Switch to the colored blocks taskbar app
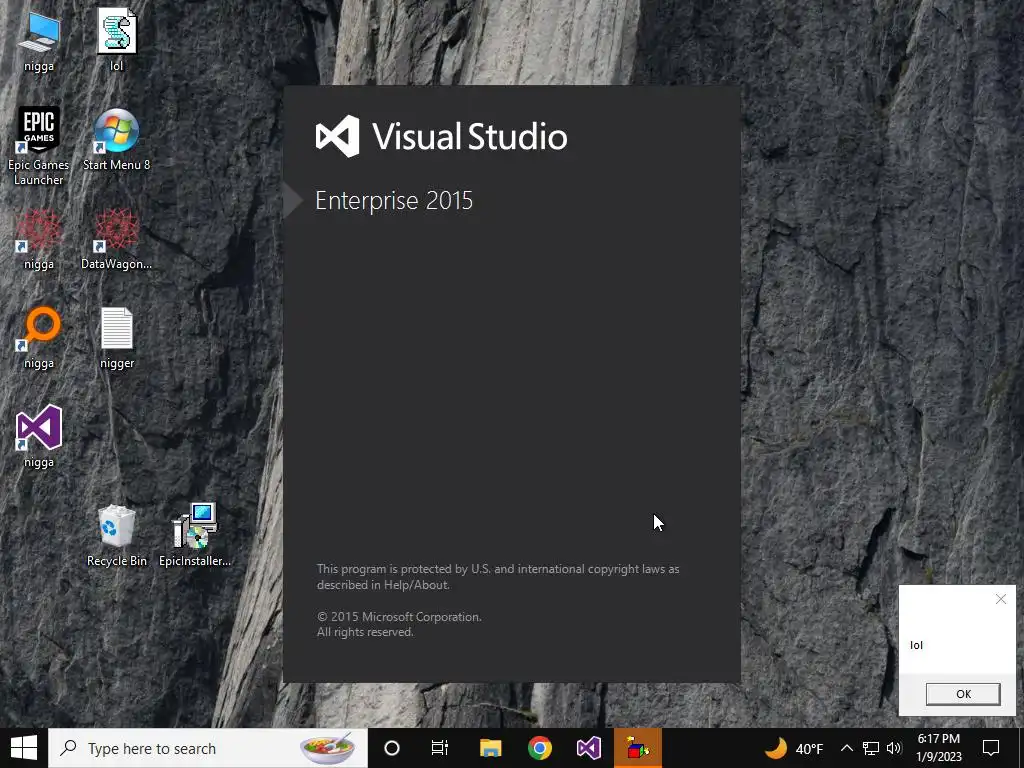Image resolution: width=1024 pixels, height=768 pixels. [x=638, y=748]
